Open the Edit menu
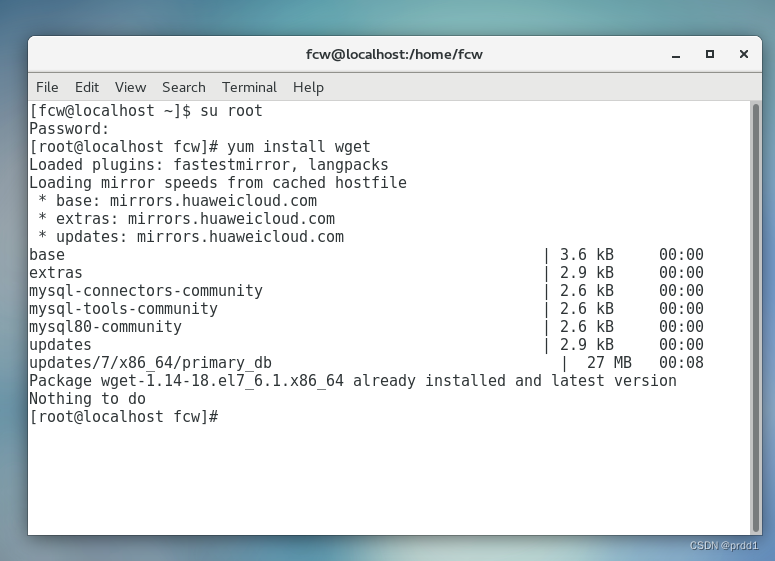This screenshot has height=561, width=775. pyautogui.click(x=86, y=87)
